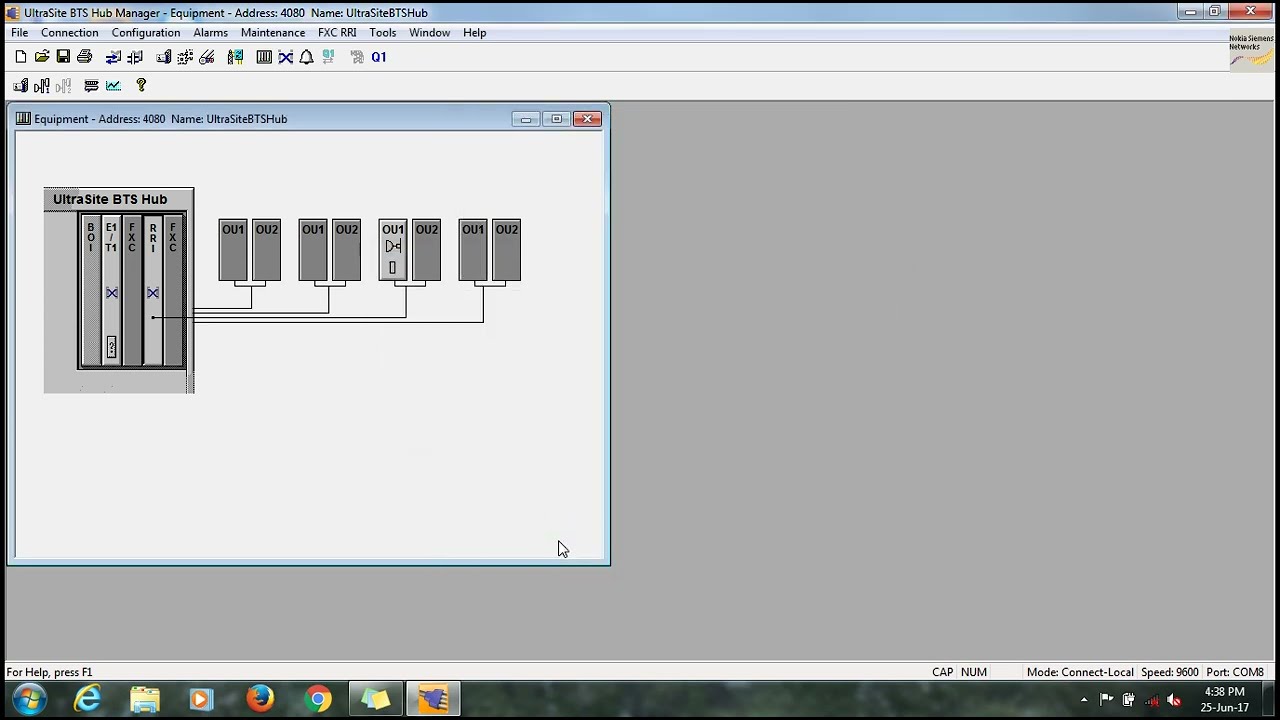Click the dotted nodes toolbar icon
1280x720 pixels.
pos(185,57)
